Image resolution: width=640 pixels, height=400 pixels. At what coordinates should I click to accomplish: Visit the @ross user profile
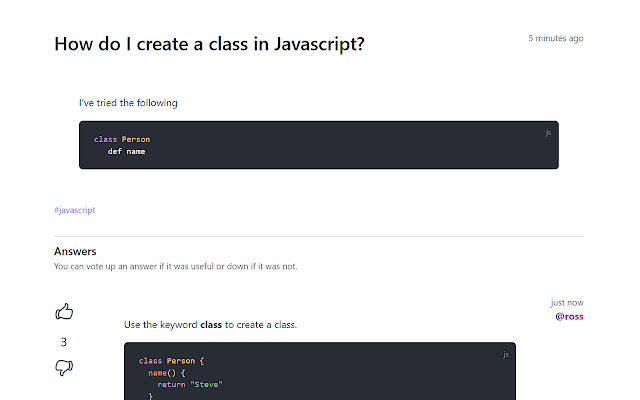tap(569, 316)
